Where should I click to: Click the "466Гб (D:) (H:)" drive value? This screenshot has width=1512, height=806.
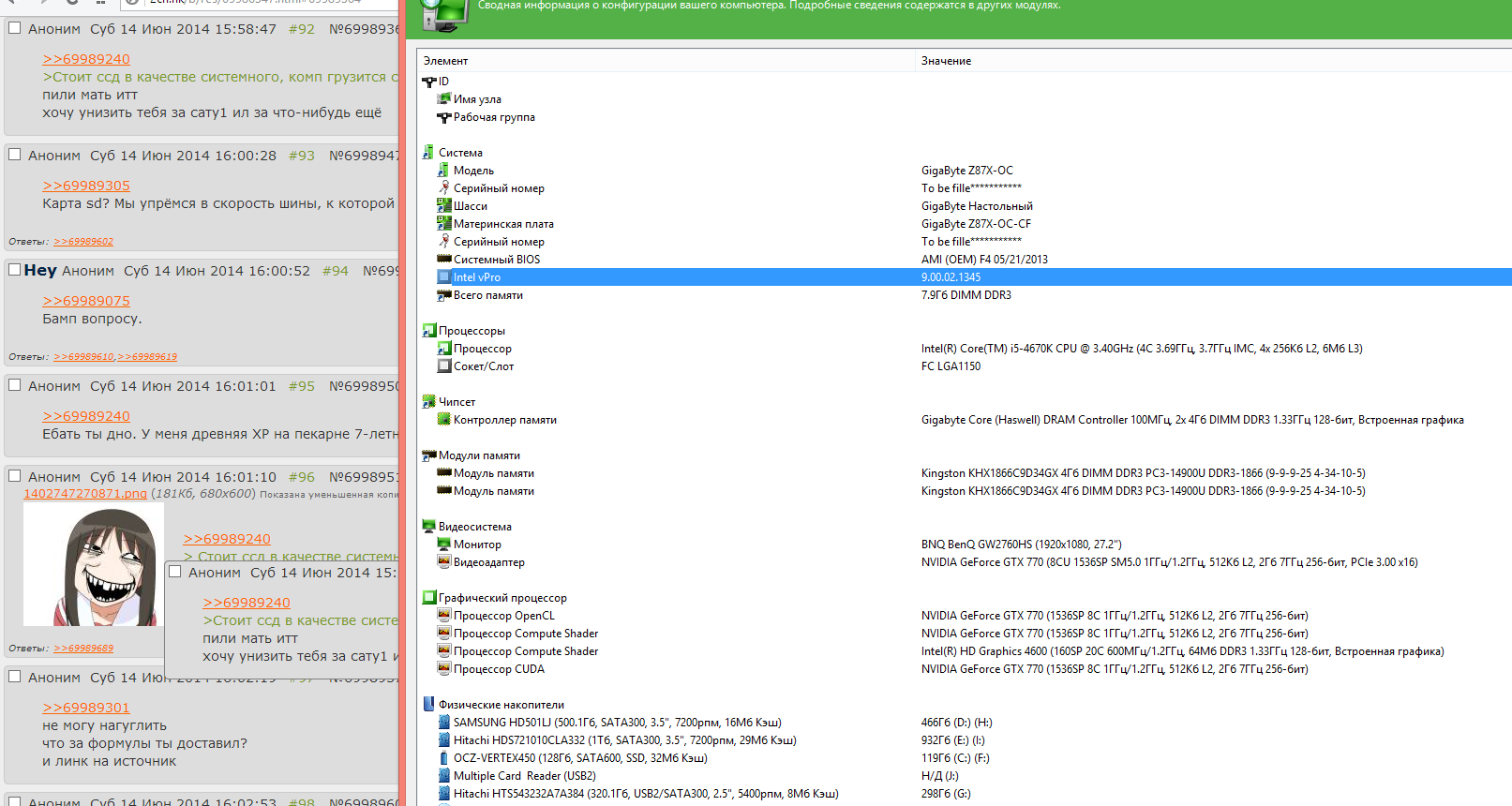[957, 723]
